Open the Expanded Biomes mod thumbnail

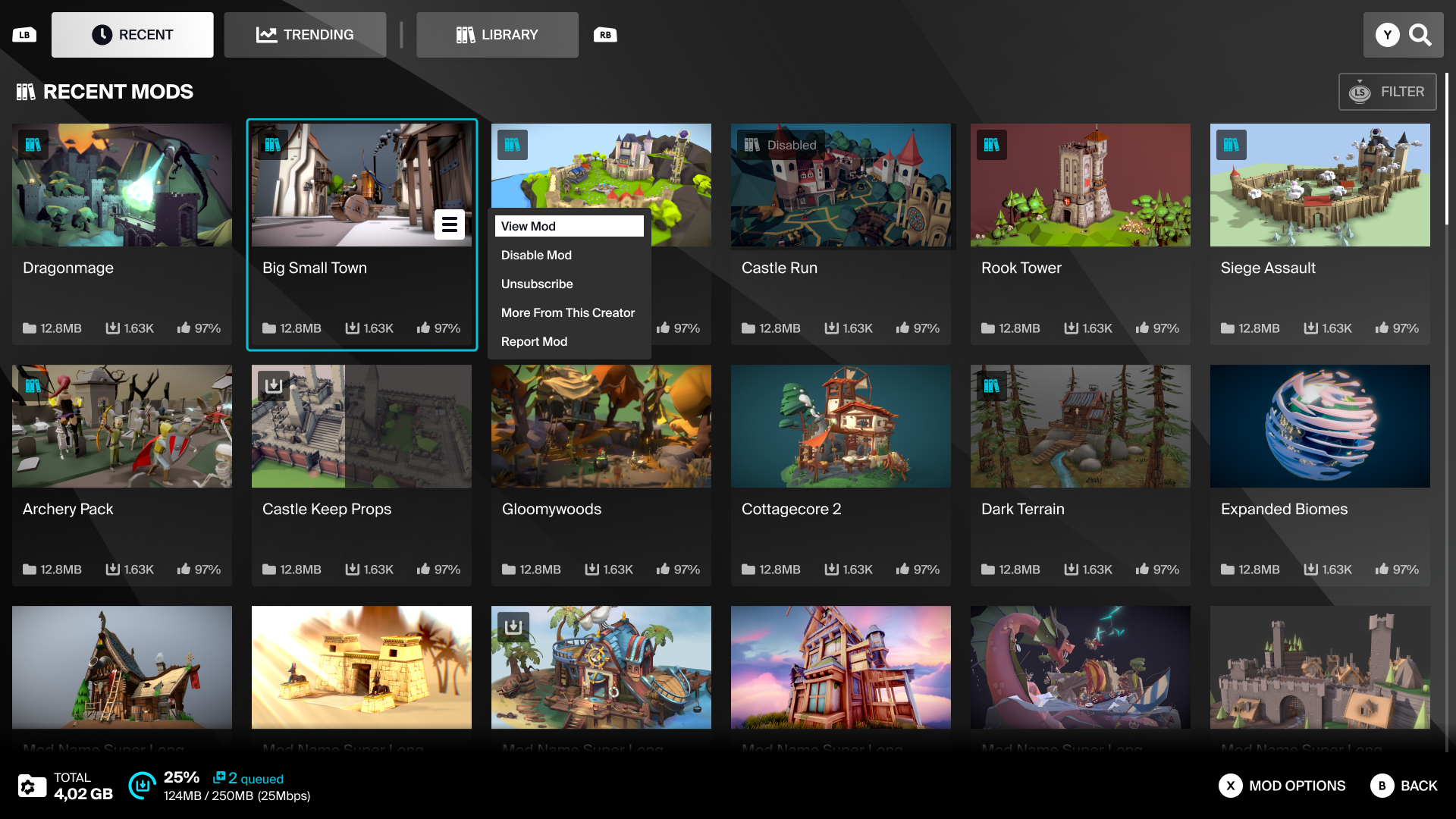[1319, 426]
